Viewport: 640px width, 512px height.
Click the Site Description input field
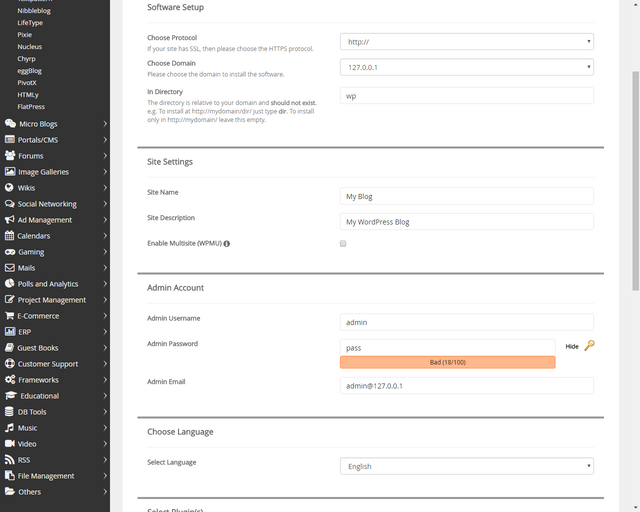(467, 222)
